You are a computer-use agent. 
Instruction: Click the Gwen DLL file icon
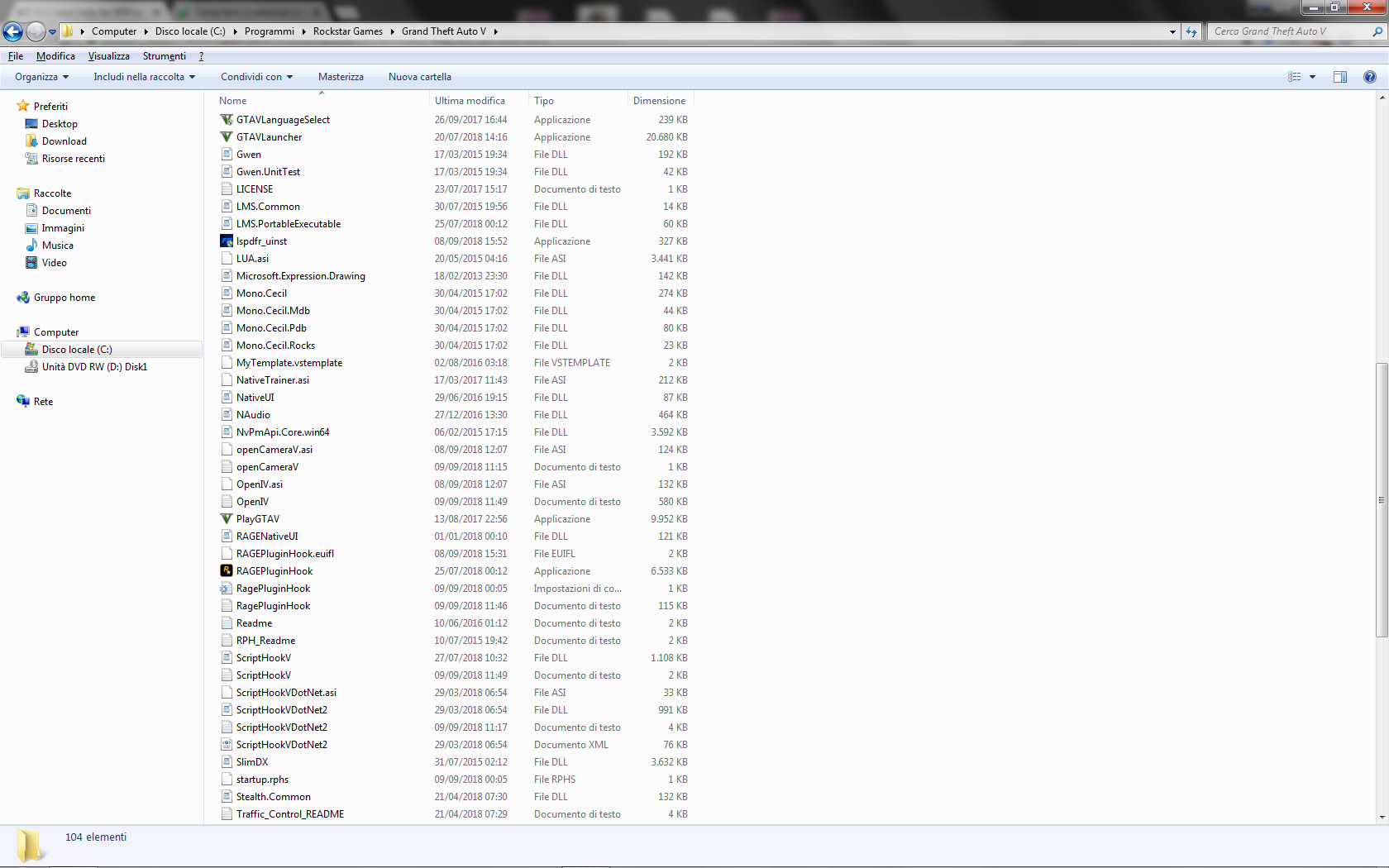(227, 155)
